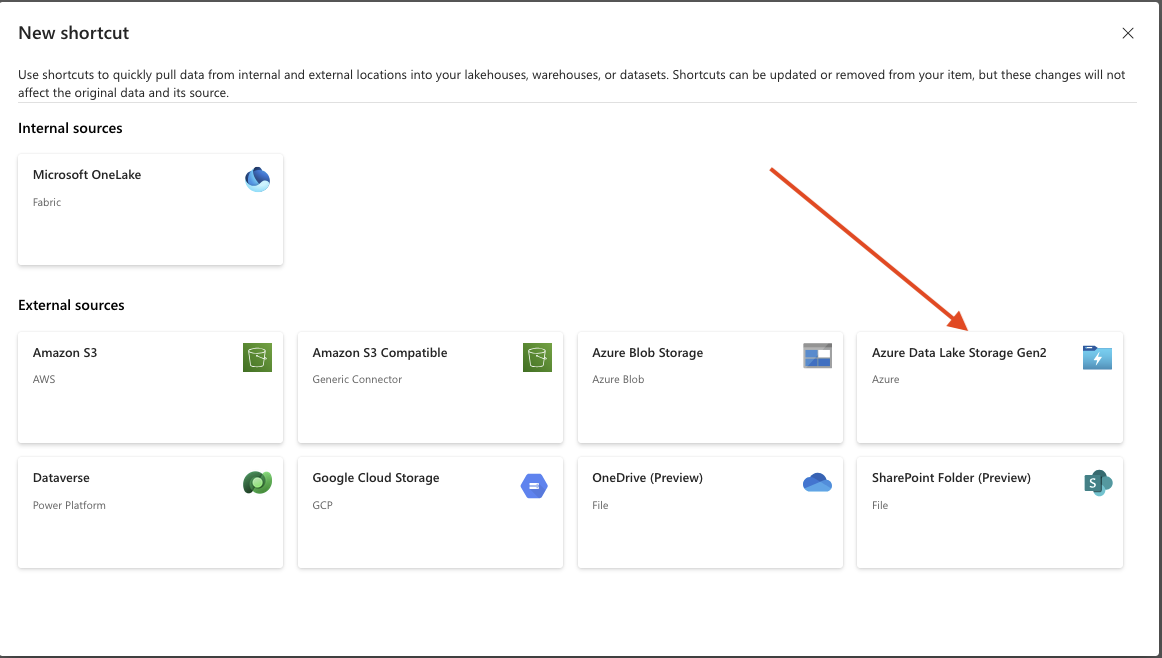Choose the Google Cloud Storage title
Screen dimensions: 1162x658
tap(376, 478)
